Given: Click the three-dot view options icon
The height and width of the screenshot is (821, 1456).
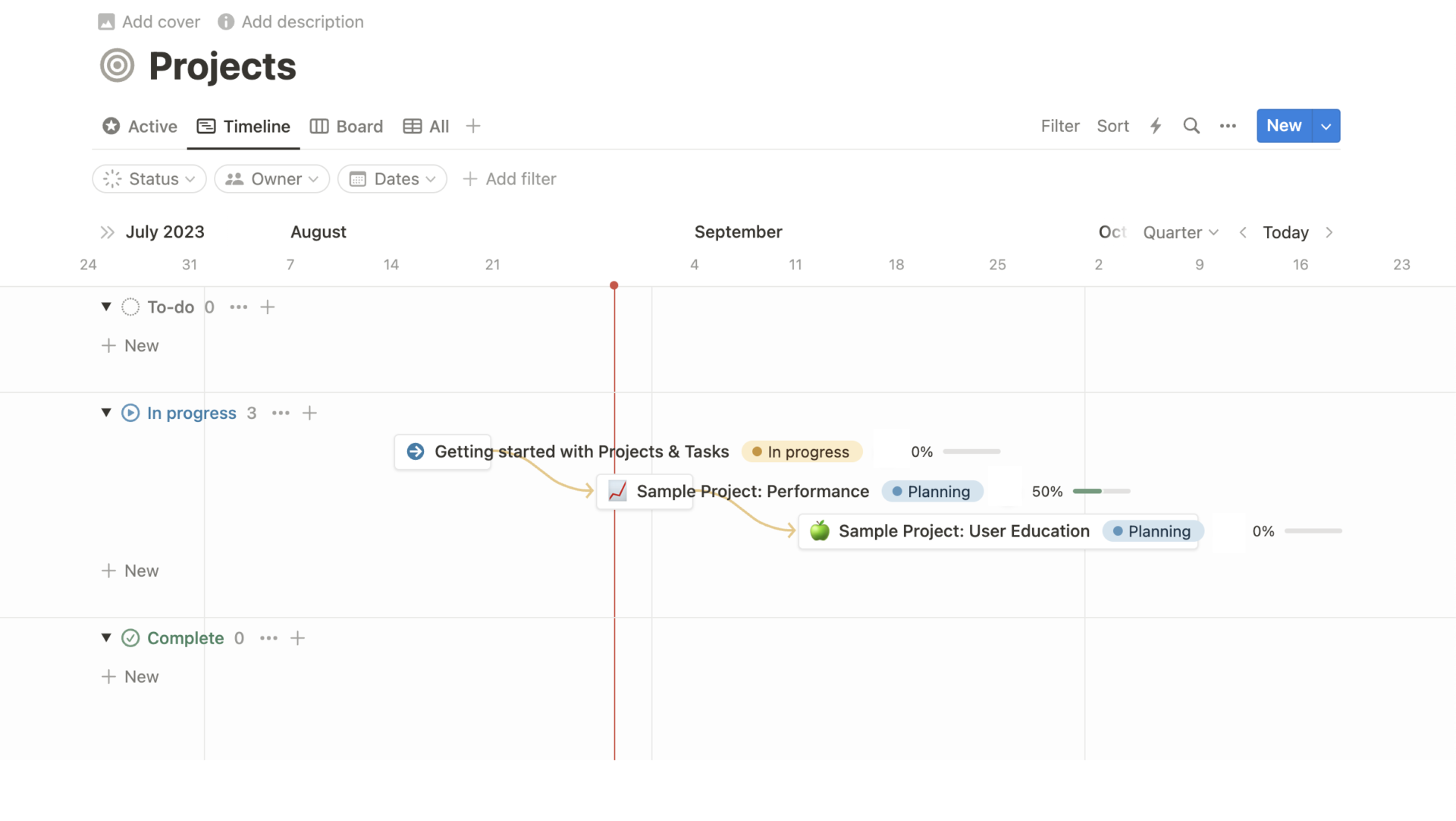Looking at the screenshot, I should coord(1228,126).
